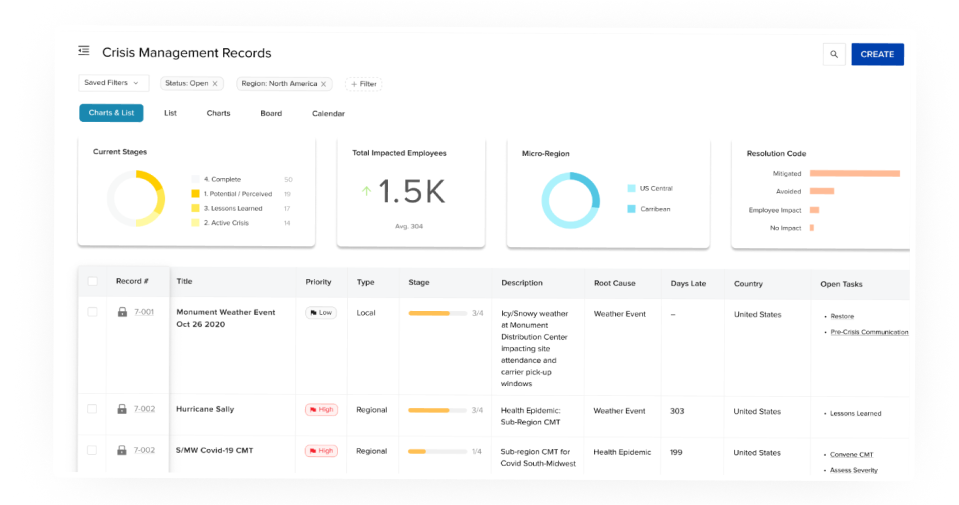Open the Convene CMT task link
Screen dimensions: 959x505
[x=851, y=454]
